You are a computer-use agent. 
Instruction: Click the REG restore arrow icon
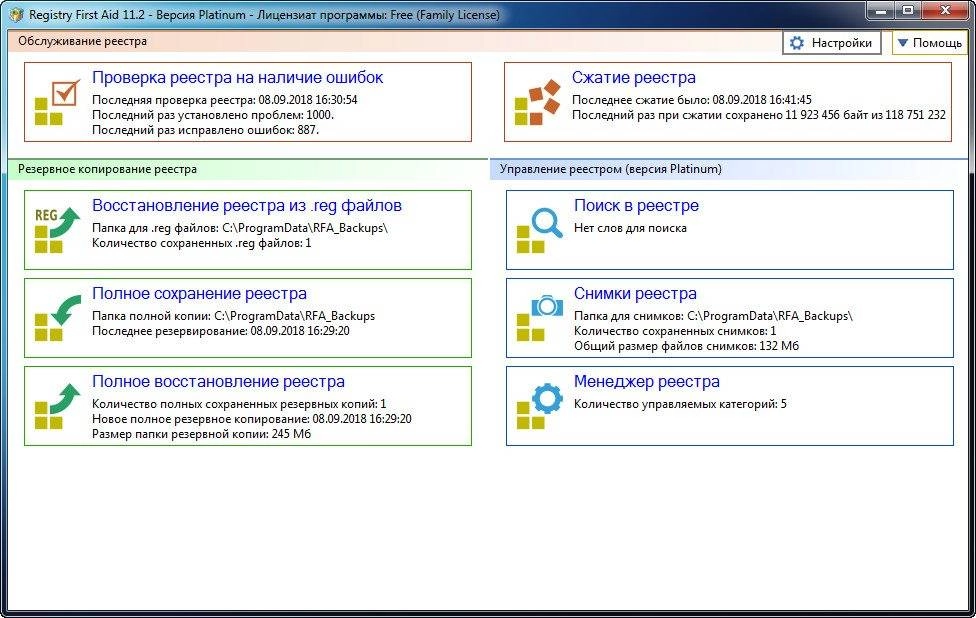(x=57, y=230)
